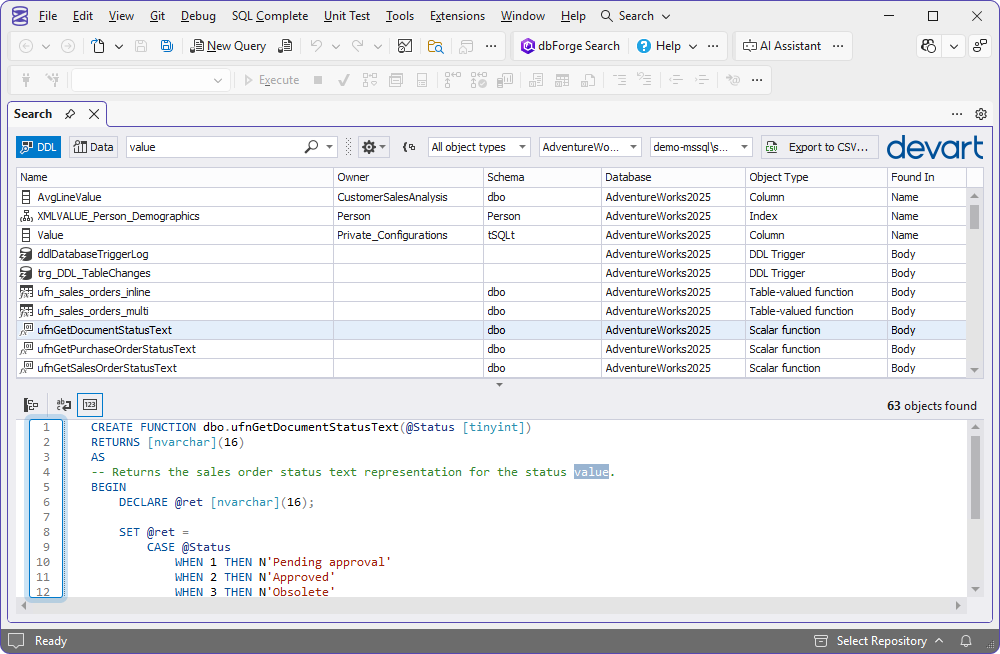This screenshot has width=1000, height=654.
Task: Toggle DDL search mode
Action: point(38,147)
